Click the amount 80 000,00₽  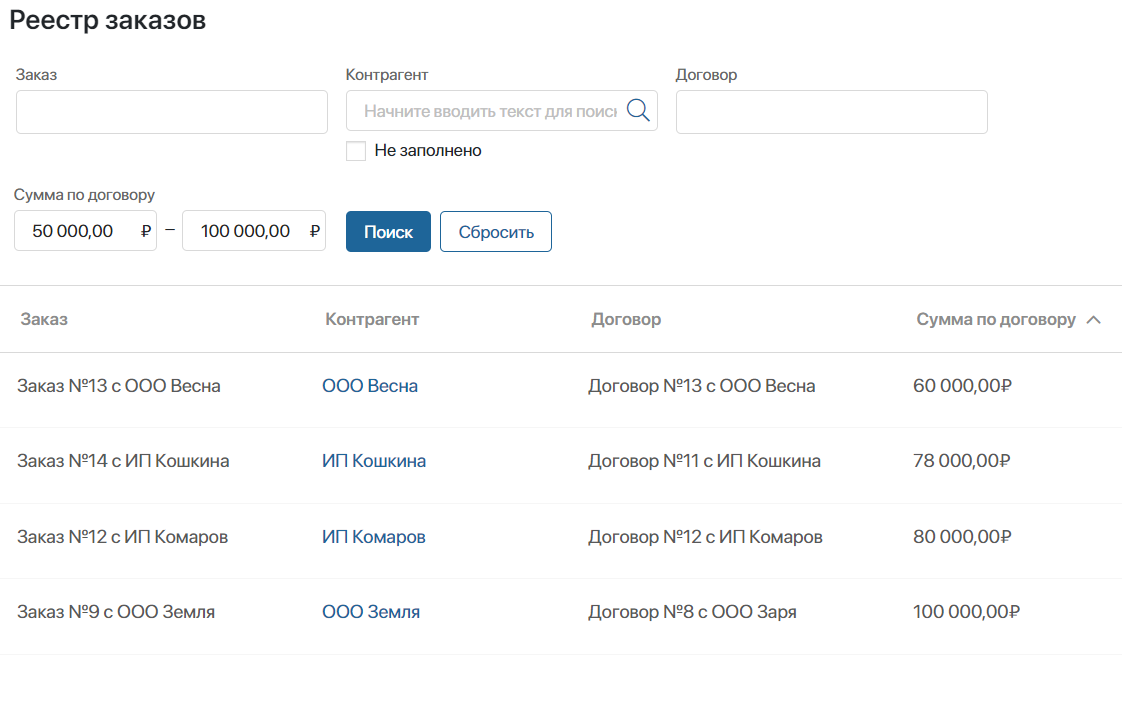click(x=962, y=537)
